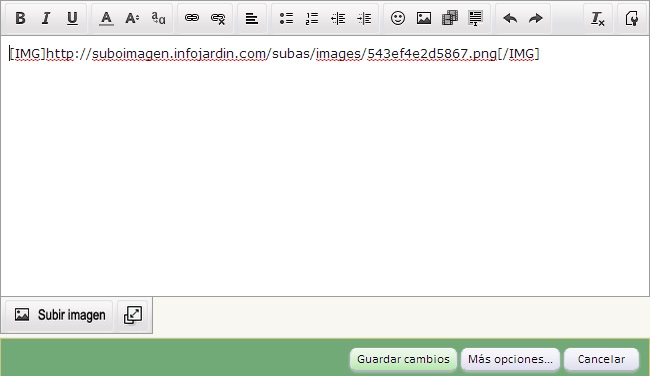
Task: Redo the last undone edit
Action: pos(536,18)
